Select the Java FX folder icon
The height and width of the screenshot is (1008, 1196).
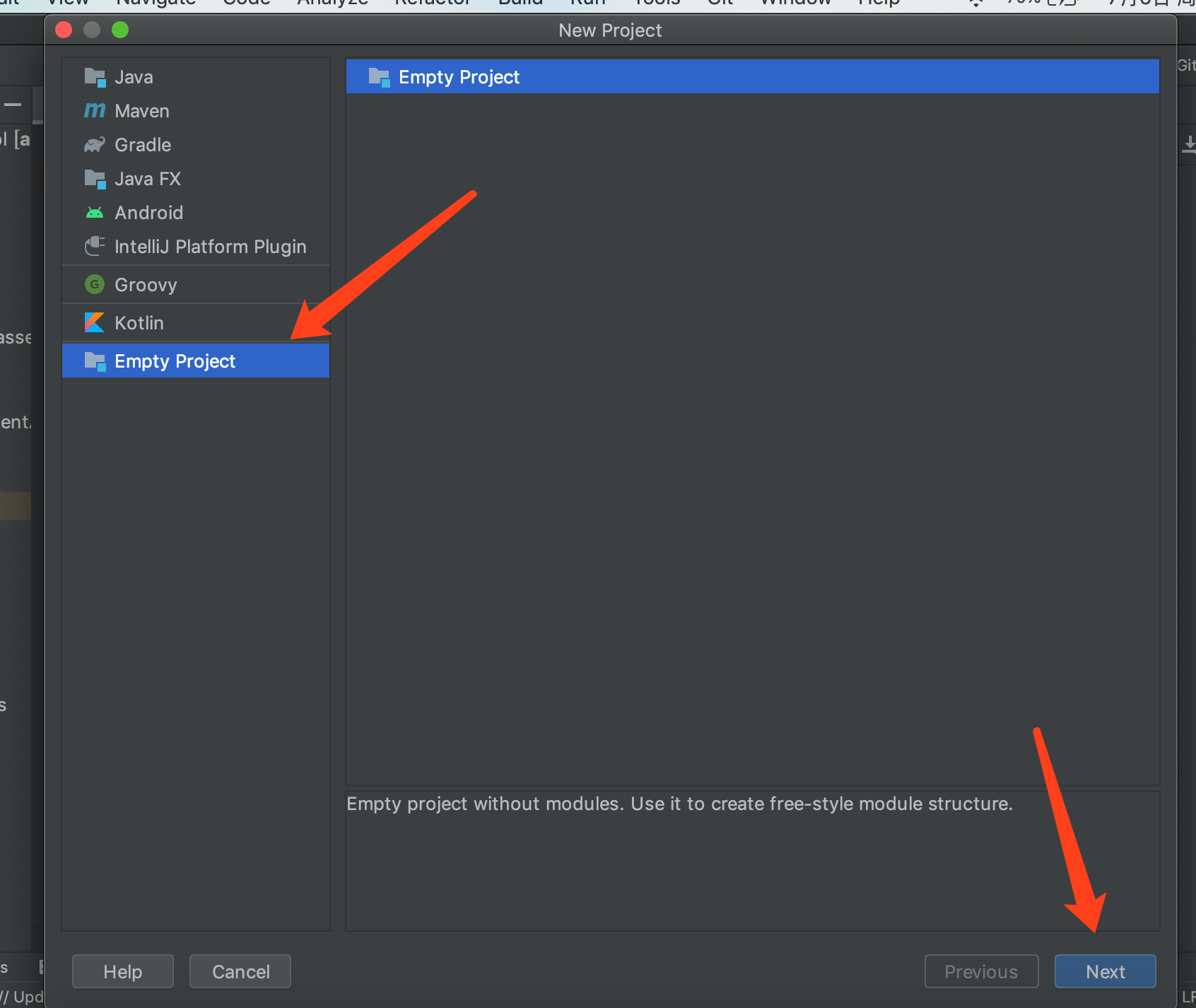click(95, 179)
